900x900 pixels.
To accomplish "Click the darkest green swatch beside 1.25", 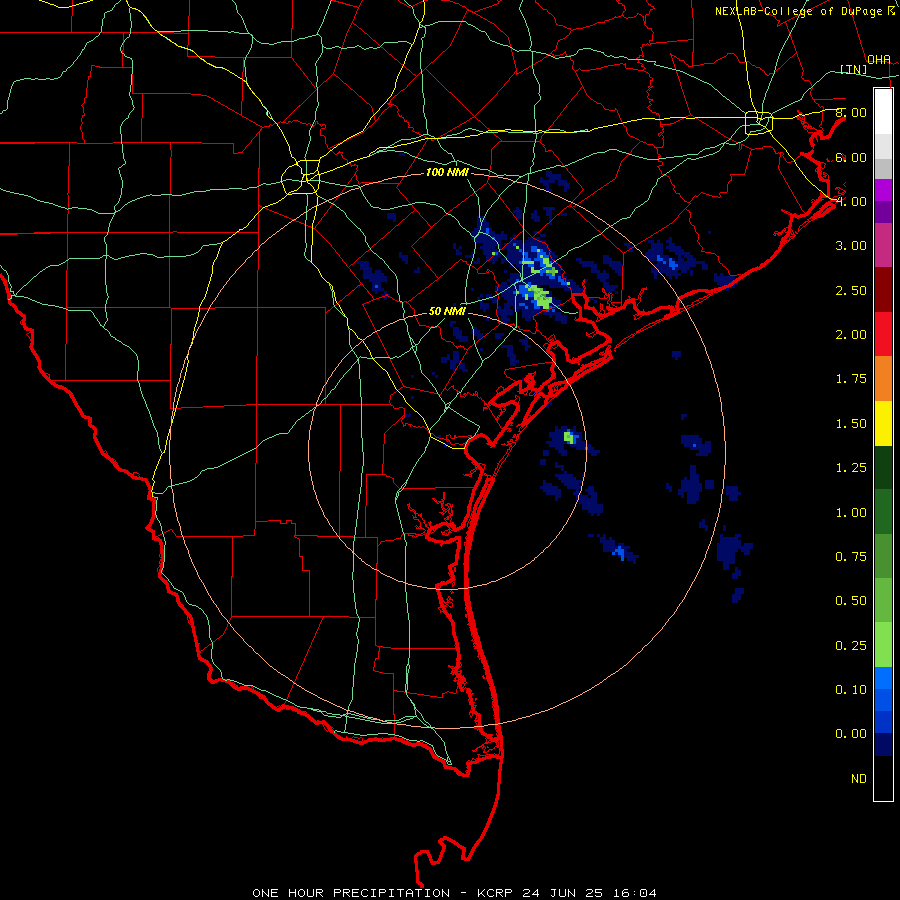I will click(x=883, y=467).
